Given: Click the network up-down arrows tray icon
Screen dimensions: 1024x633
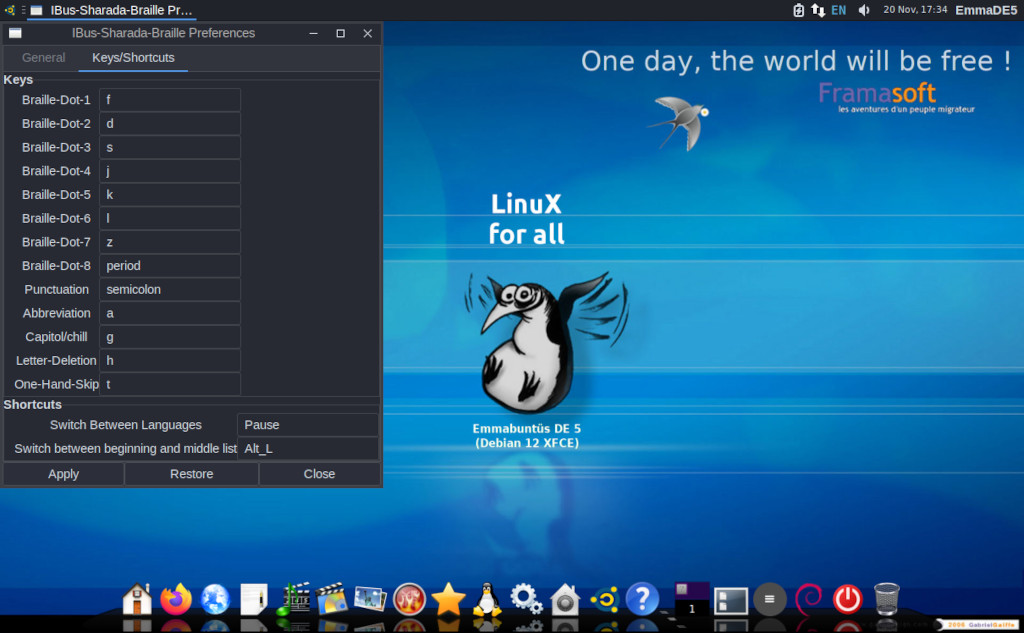Looking at the screenshot, I should (x=818, y=10).
